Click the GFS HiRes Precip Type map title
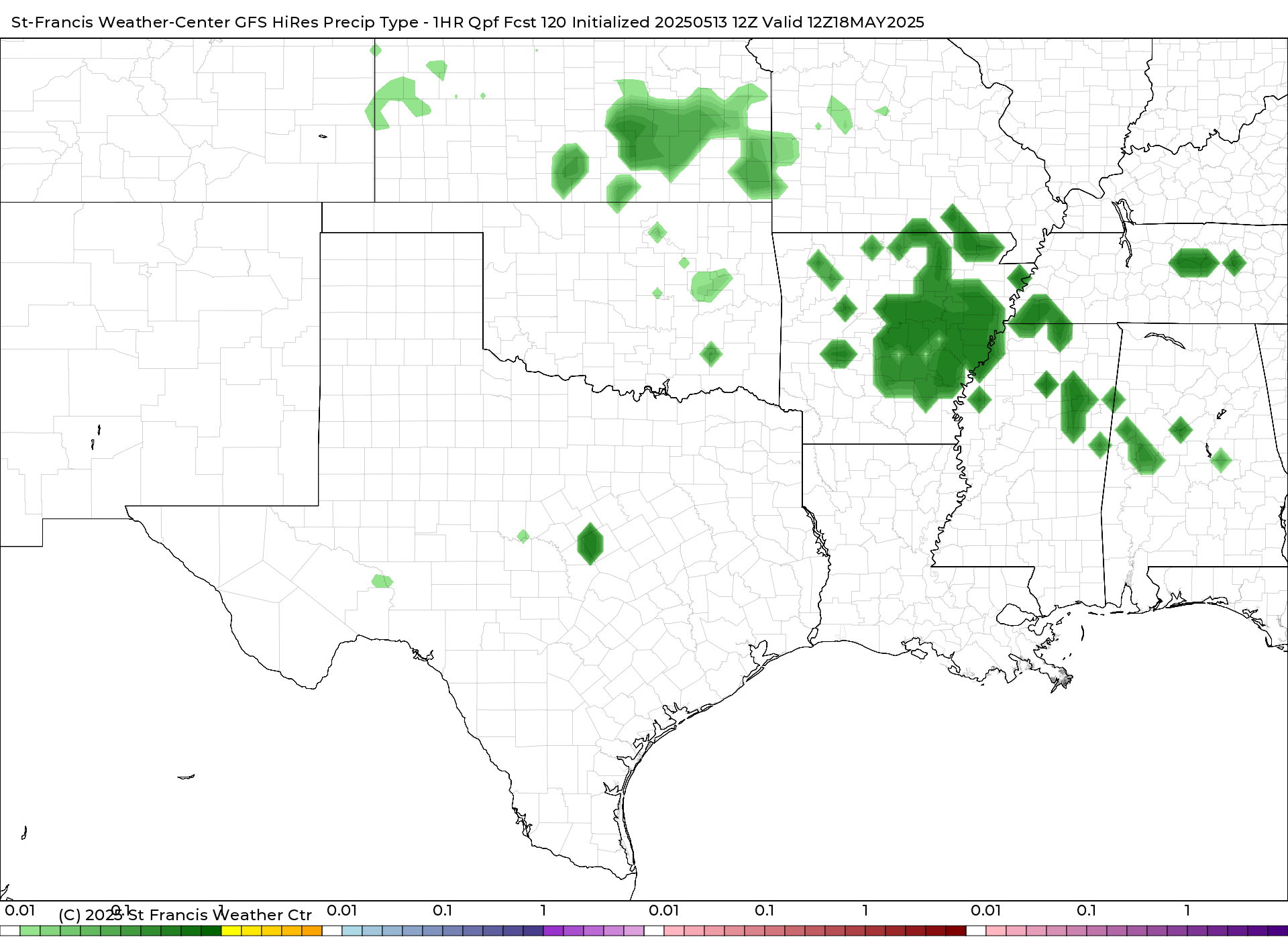 pos(468,22)
